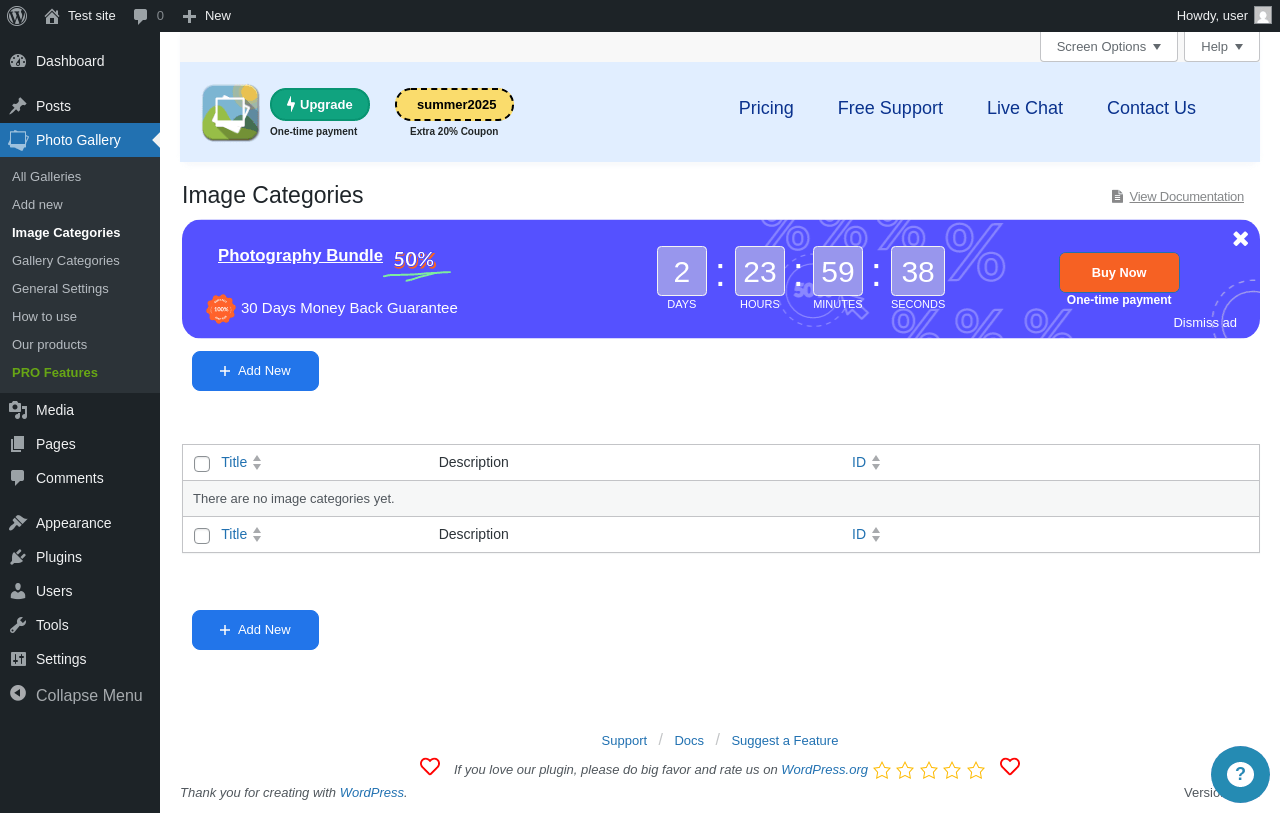Click the blue help question mark bubble
Viewport: 1280px width, 813px height.
pyautogui.click(x=1240, y=774)
